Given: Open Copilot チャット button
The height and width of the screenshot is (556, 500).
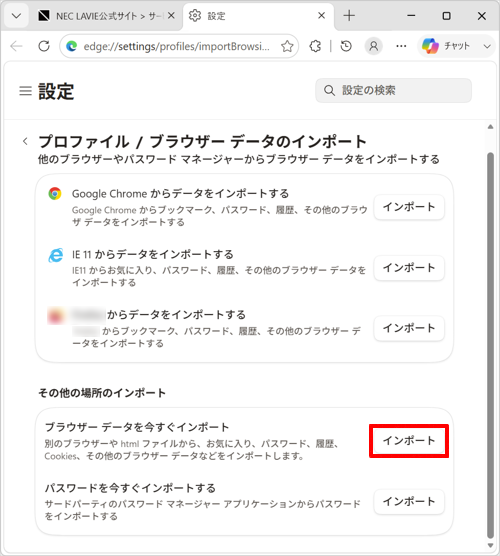Looking at the screenshot, I should [446, 46].
